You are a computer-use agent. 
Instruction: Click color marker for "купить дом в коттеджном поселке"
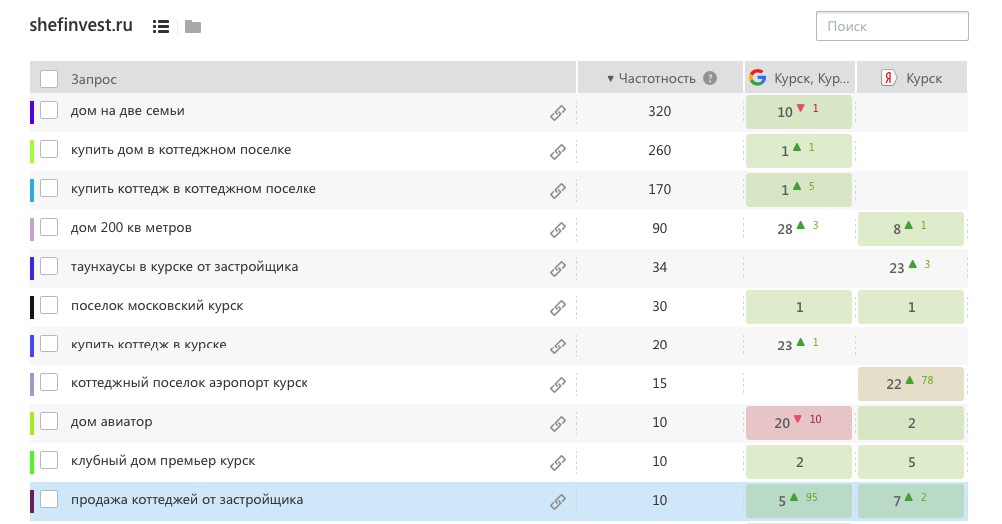click(32, 151)
